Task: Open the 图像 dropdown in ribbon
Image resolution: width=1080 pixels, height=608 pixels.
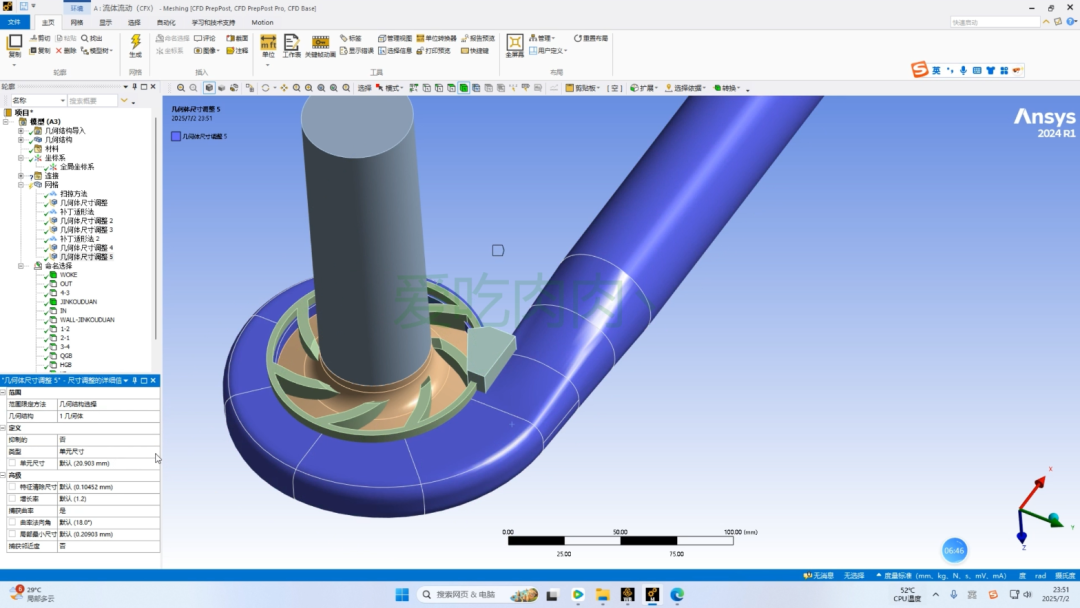Action: click(x=206, y=51)
